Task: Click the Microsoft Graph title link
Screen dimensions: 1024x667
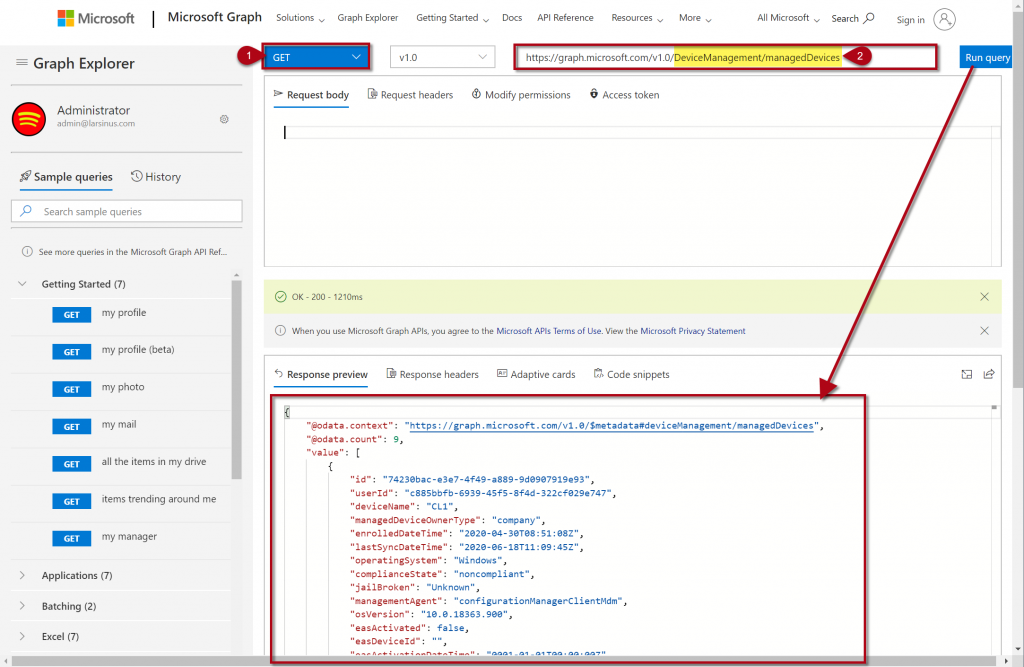Action: [x=215, y=17]
